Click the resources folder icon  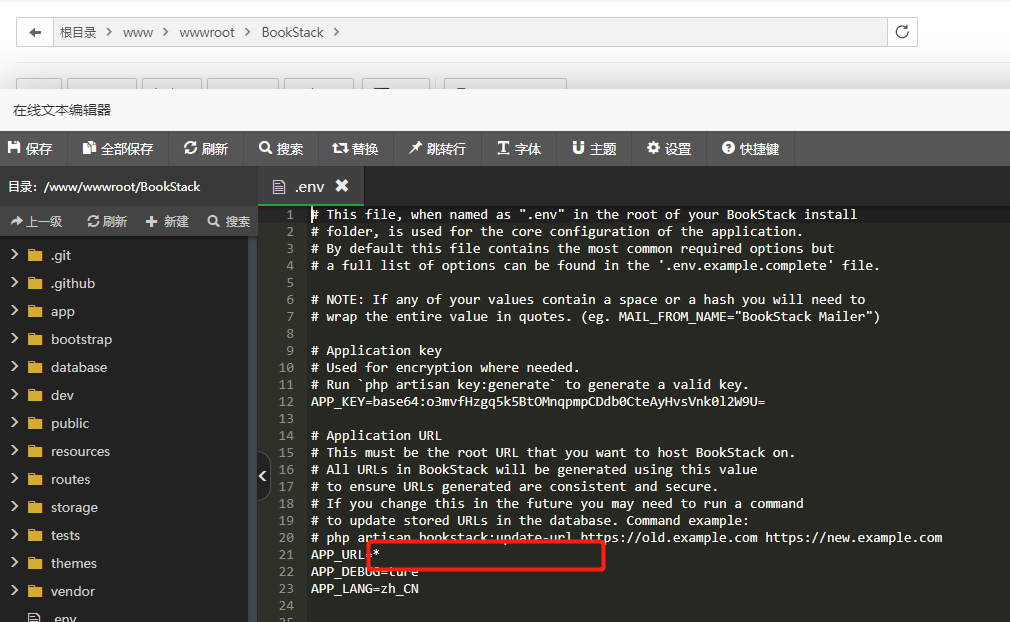(x=35, y=451)
